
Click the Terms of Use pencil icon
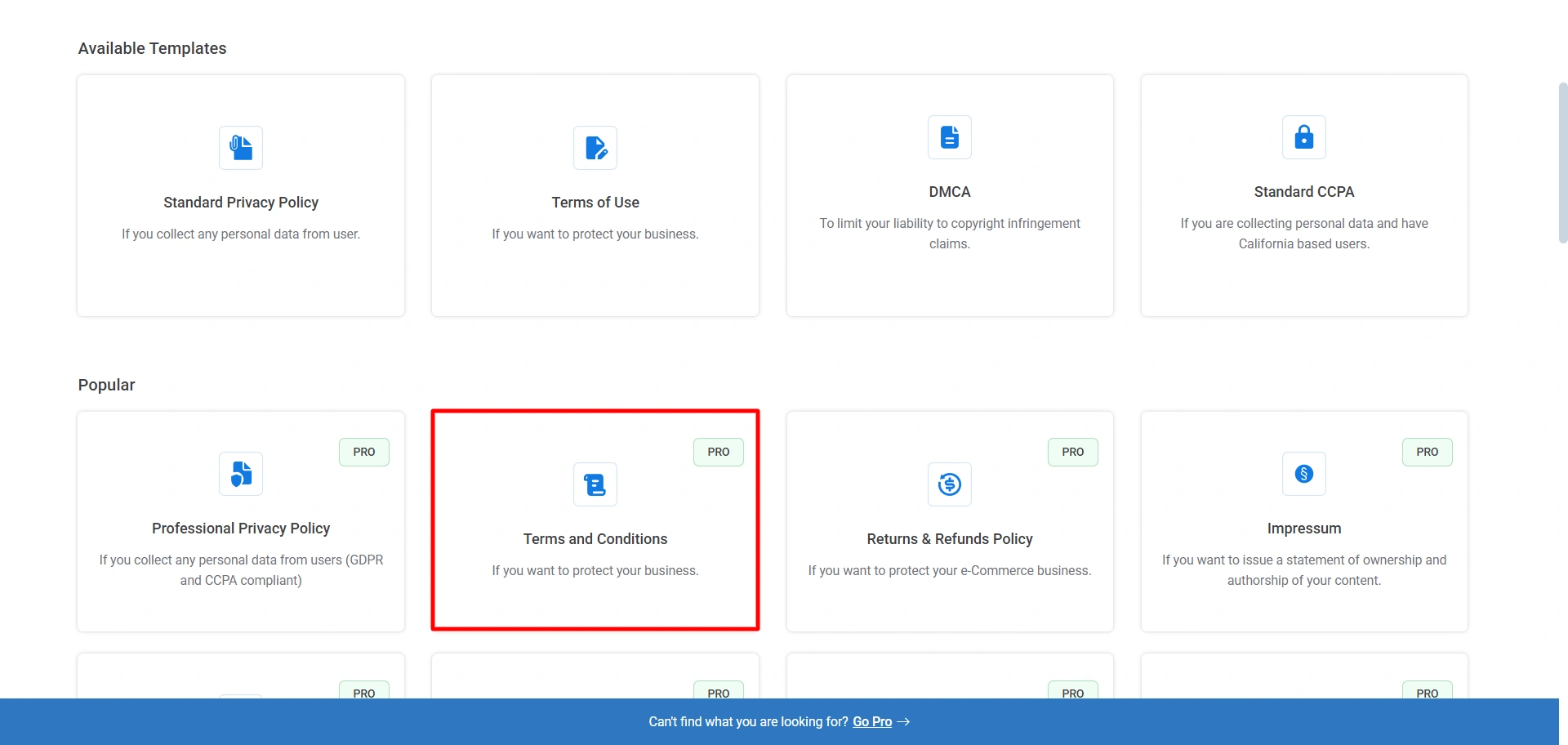pos(595,148)
